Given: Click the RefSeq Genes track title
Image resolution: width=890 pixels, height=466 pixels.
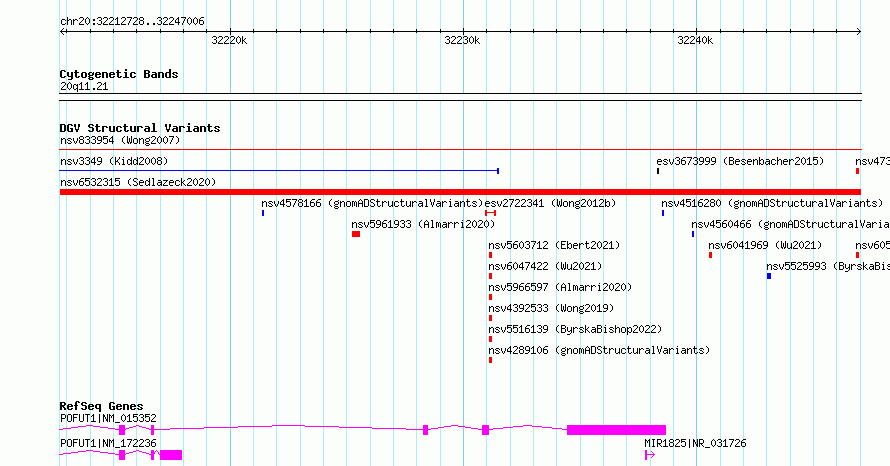Looking at the screenshot, I should [x=102, y=406].
